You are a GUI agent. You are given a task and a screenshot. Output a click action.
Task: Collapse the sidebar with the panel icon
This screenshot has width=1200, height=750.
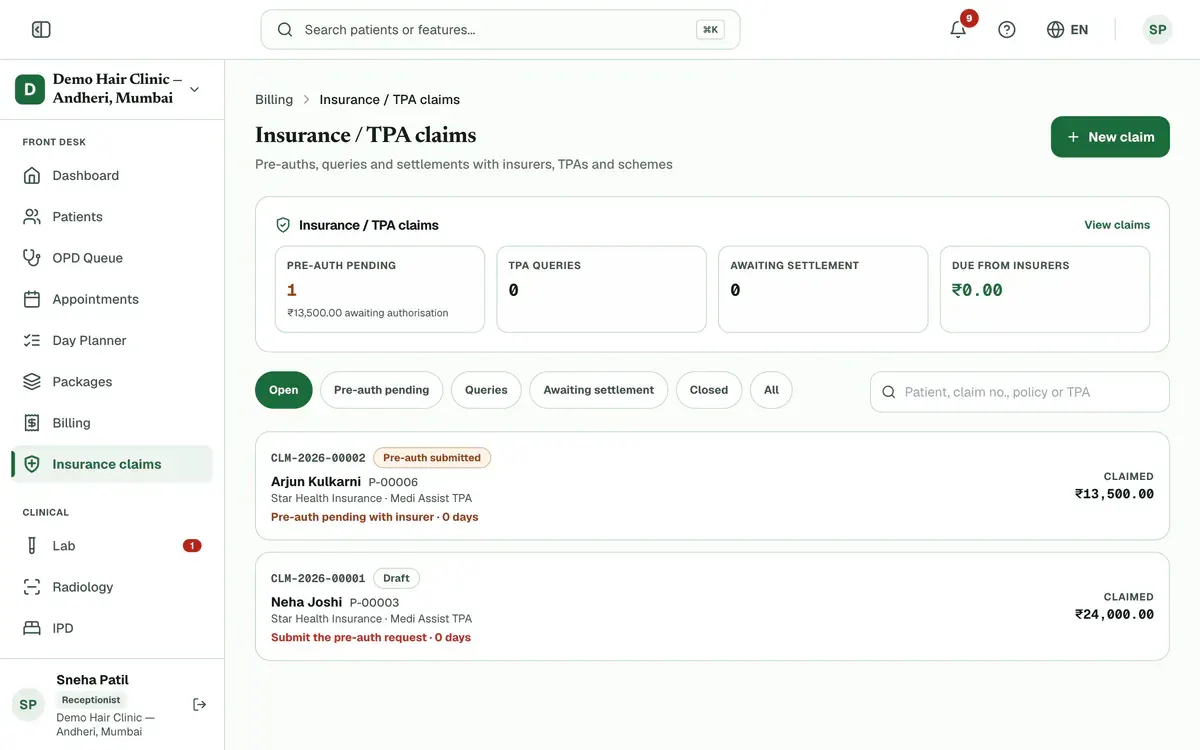[41, 30]
